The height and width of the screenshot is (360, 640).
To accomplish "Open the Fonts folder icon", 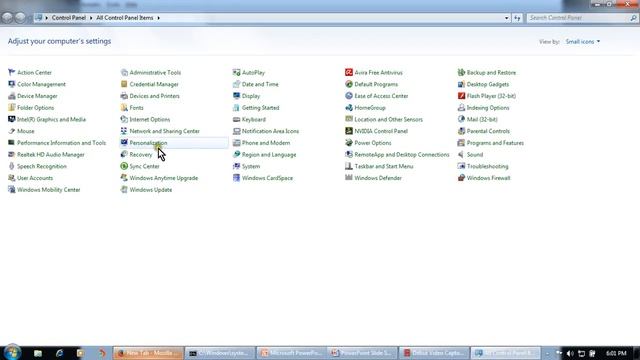I will (x=124, y=107).
